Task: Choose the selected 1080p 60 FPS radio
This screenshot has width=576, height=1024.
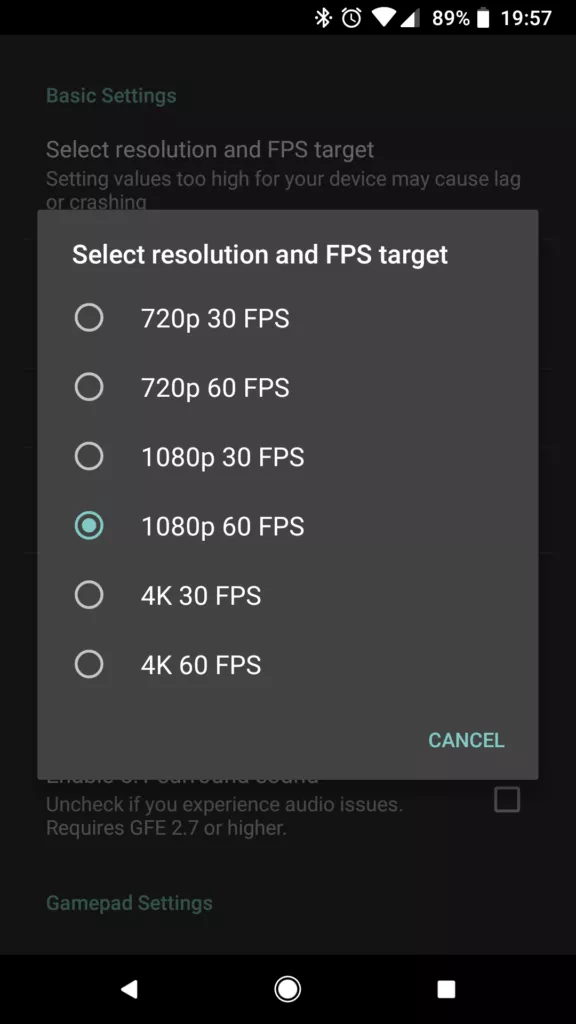Action: click(89, 526)
